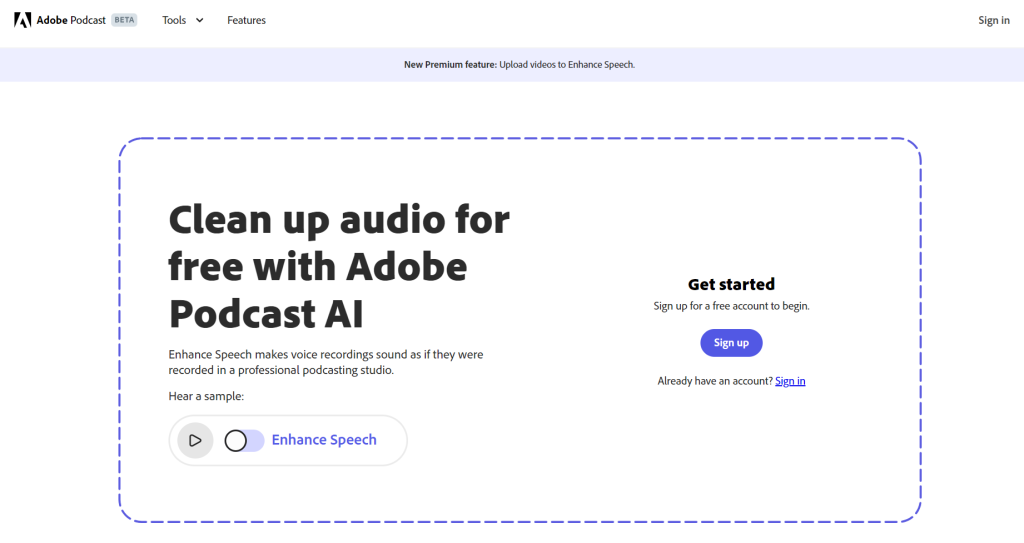This screenshot has width=1024, height=543.
Task: Open the Tools menu
Action: (x=175, y=20)
